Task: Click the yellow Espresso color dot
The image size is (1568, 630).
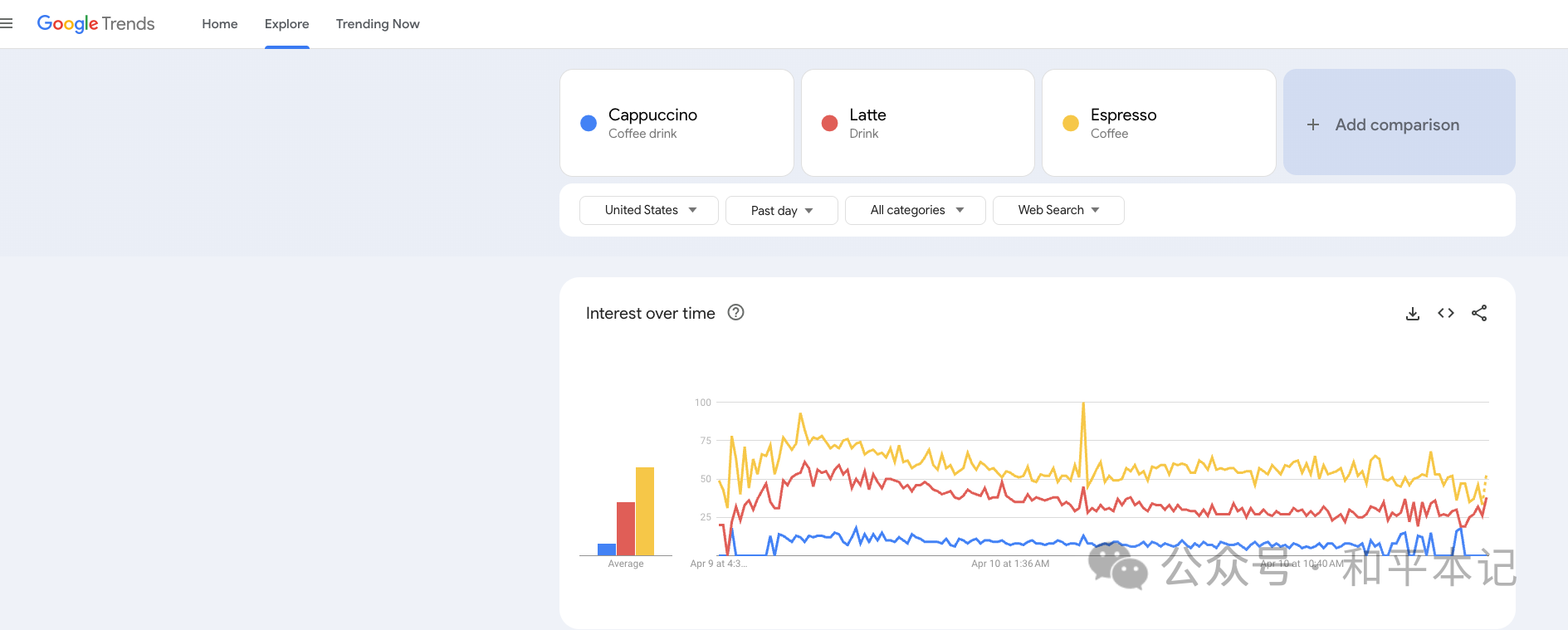Action: tap(1071, 123)
